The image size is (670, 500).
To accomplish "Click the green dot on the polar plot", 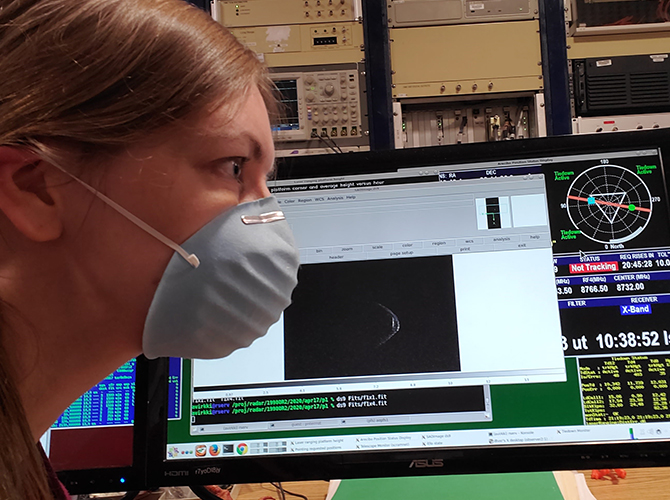I will tap(632, 208).
